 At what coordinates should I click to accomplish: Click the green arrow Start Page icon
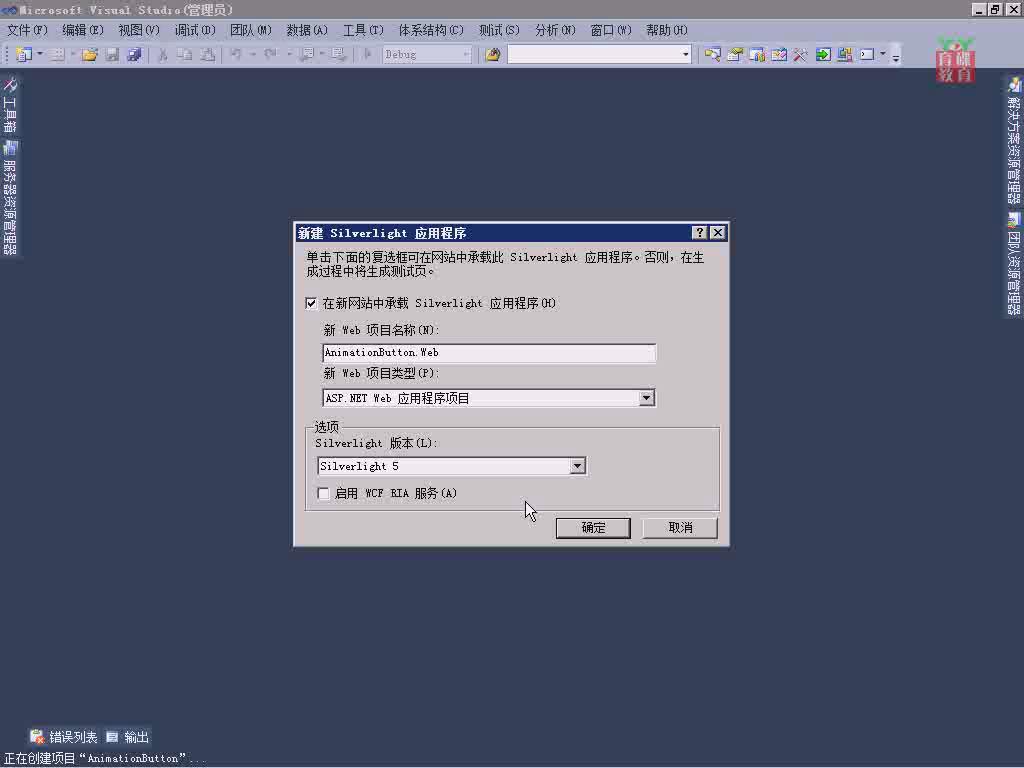click(823, 55)
